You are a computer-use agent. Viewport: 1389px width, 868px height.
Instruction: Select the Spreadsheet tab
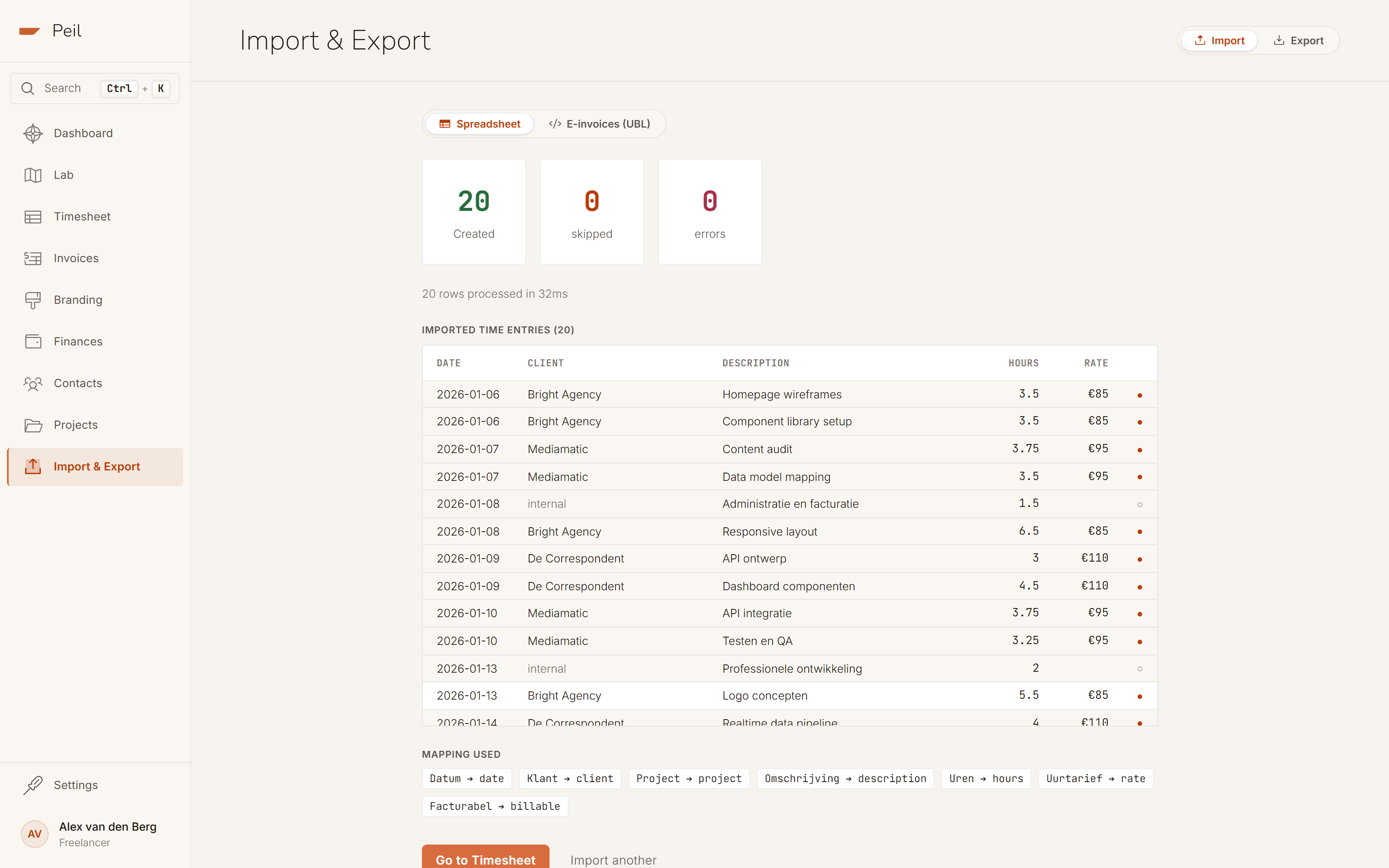coord(479,124)
